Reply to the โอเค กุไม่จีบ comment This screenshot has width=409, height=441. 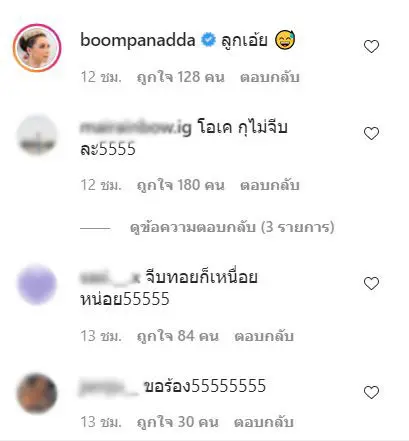270,185
